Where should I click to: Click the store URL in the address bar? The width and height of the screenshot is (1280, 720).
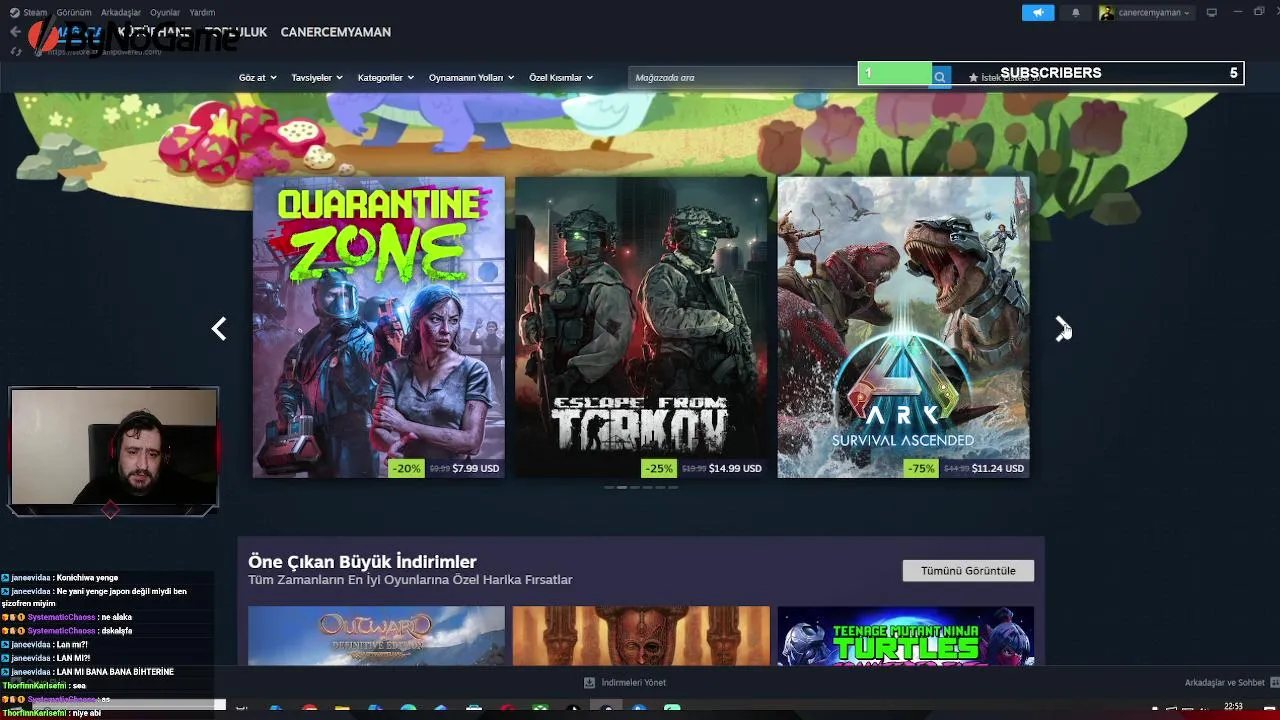(105, 51)
